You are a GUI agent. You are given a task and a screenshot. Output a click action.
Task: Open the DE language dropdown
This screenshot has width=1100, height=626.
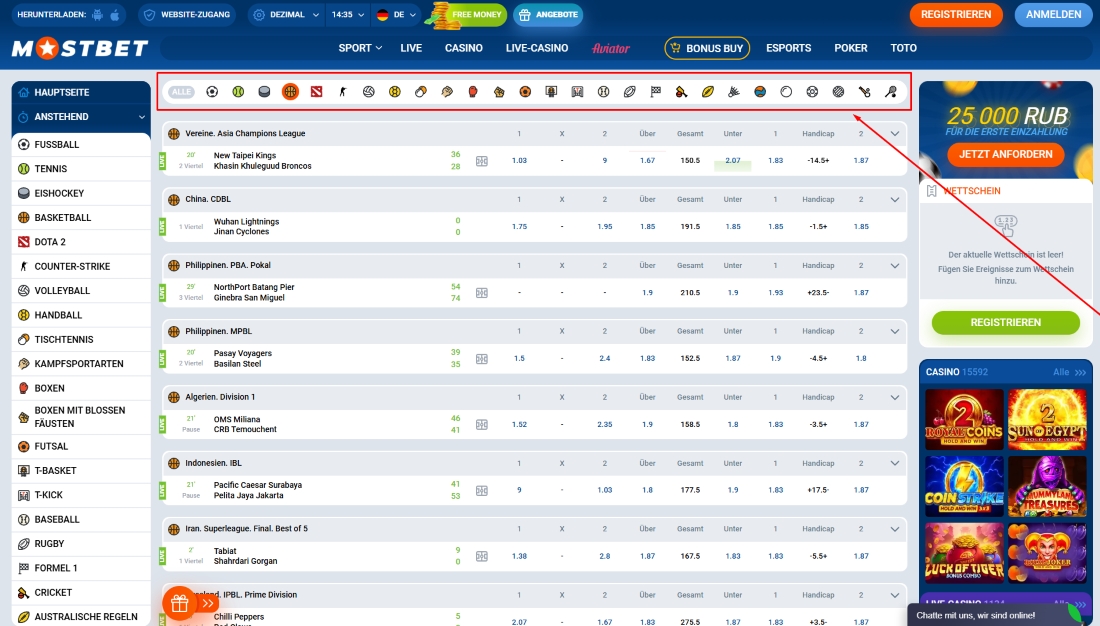pyautogui.click(x=396, y=15)
